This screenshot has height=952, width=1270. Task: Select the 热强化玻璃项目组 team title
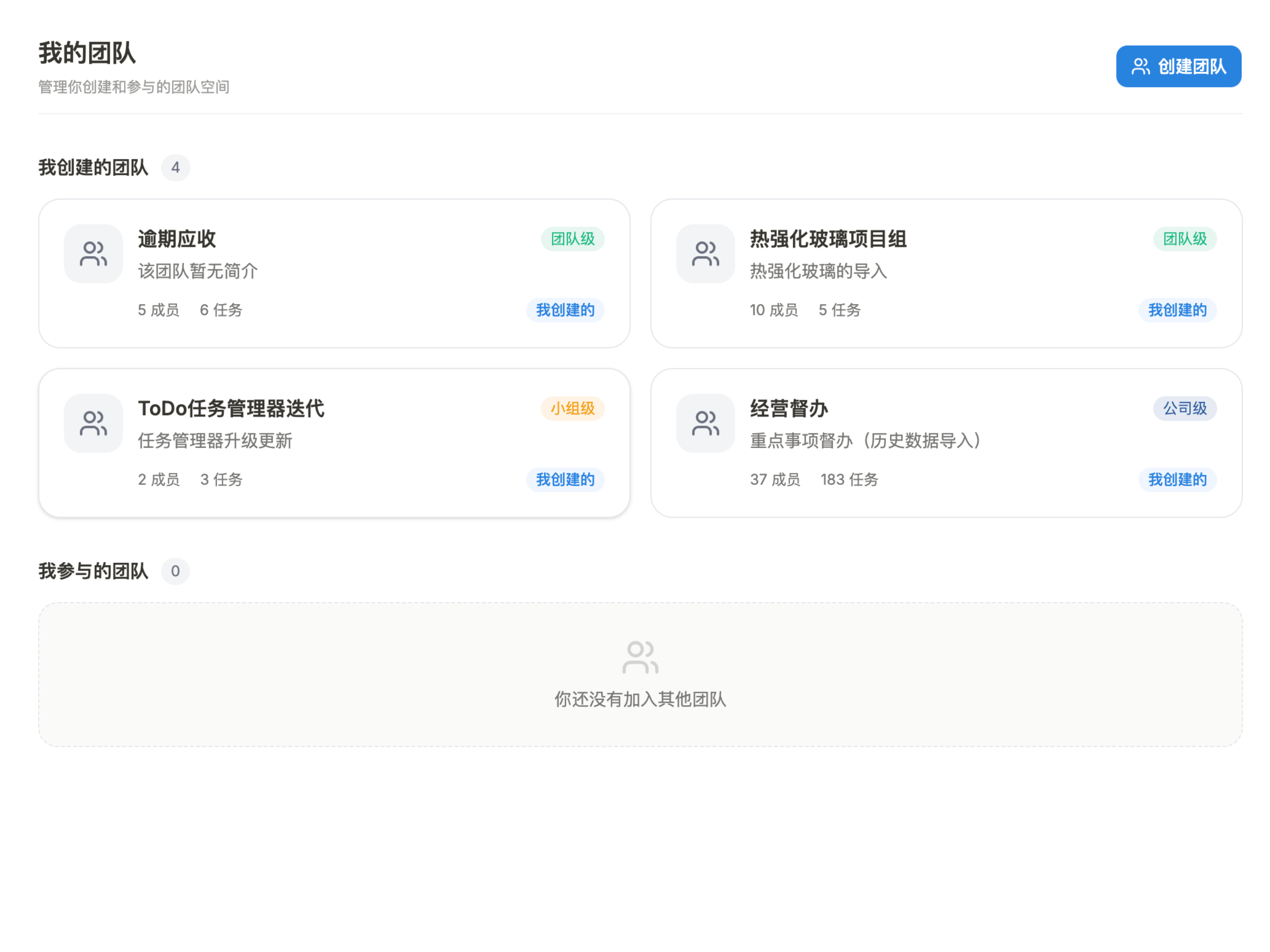pyautogui.click(x=828, y=239)
